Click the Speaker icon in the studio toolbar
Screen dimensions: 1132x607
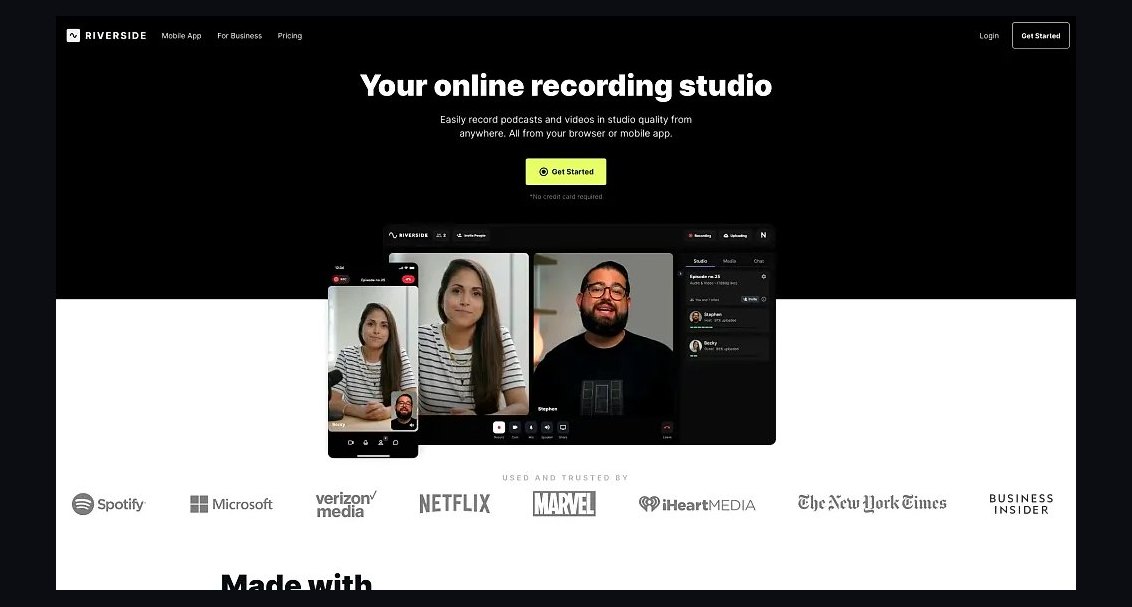(x=547, y=427)
